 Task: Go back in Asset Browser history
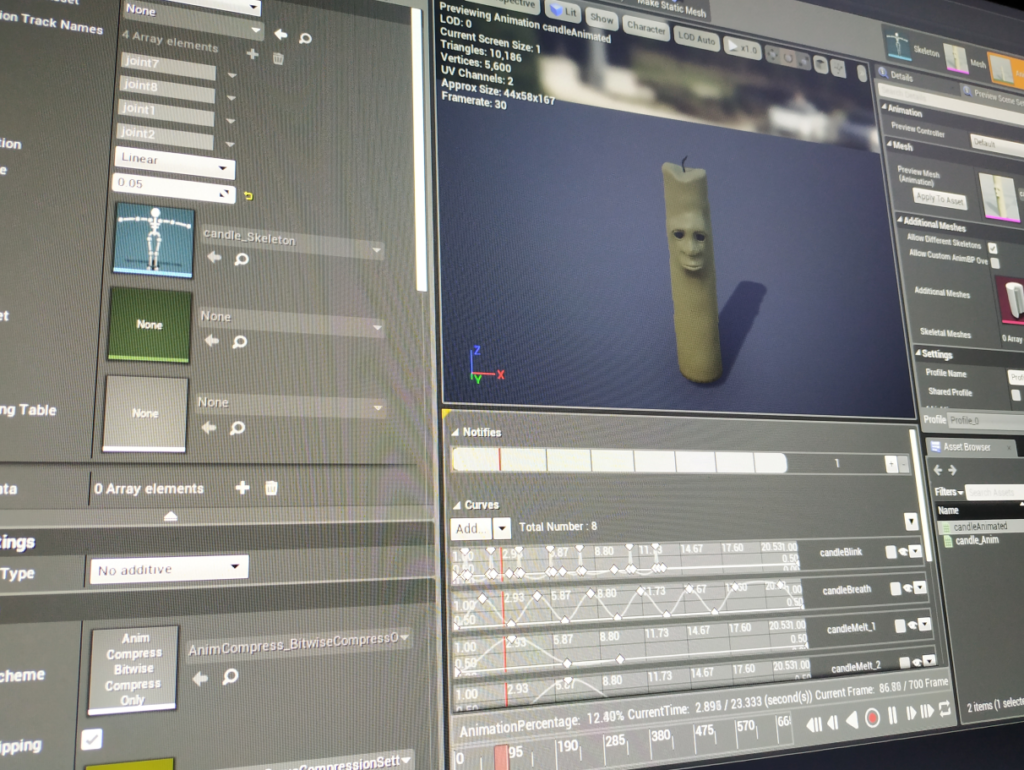pyautogui.click(x=938, y=470)
